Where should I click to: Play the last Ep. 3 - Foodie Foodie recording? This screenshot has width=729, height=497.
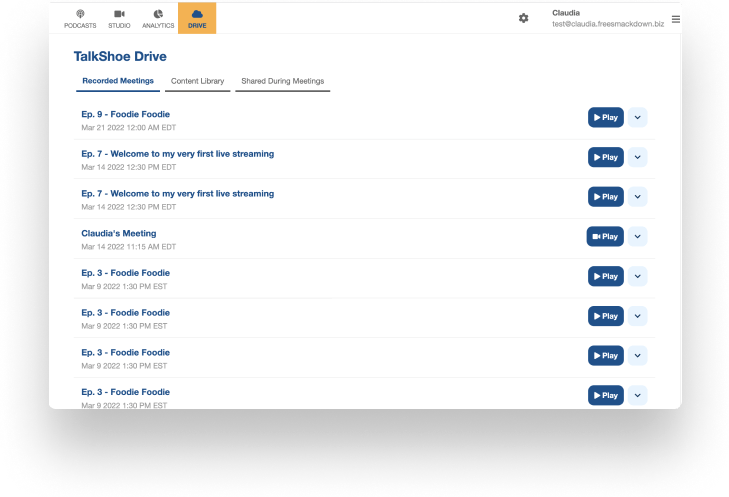click(x=606, y=395)
